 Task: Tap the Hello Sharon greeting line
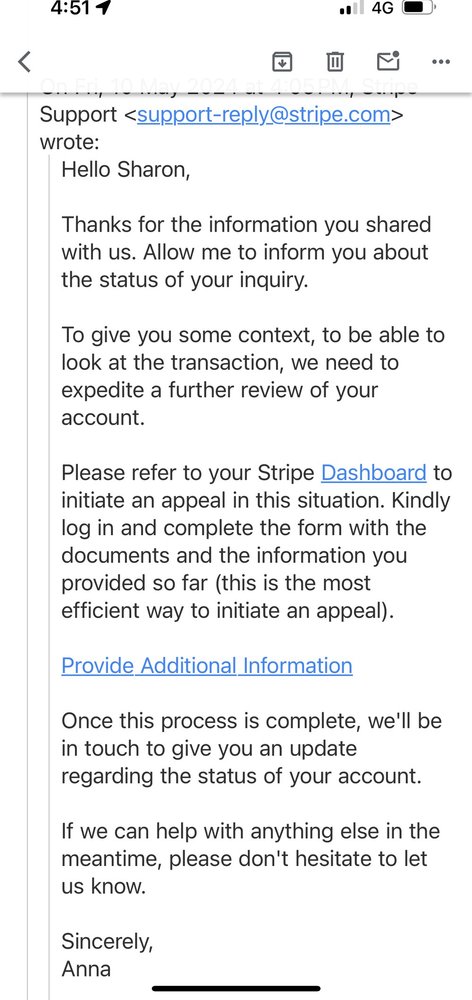[126, 170]
